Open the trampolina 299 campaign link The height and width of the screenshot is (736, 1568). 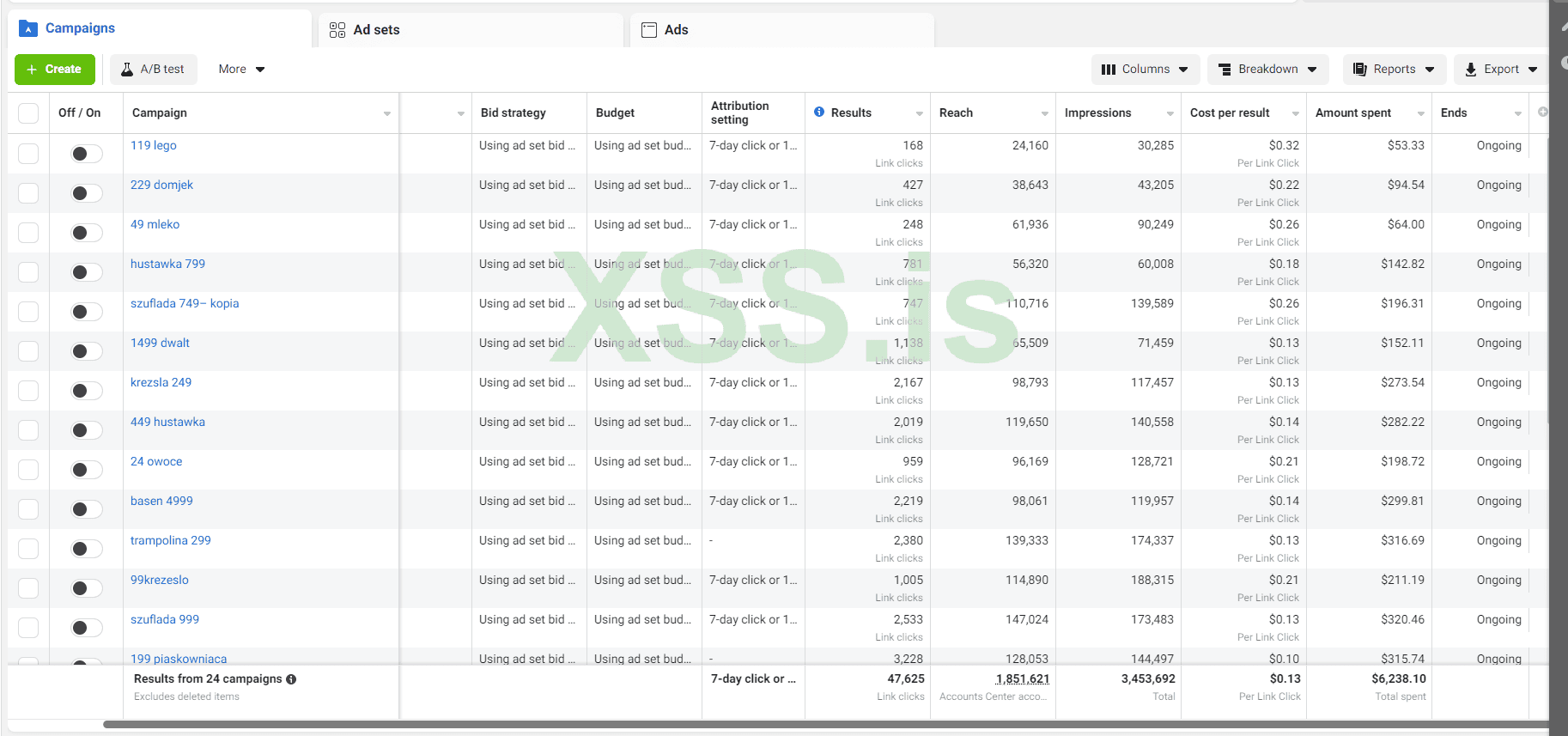pyautogui.click(x=170, y=540)
